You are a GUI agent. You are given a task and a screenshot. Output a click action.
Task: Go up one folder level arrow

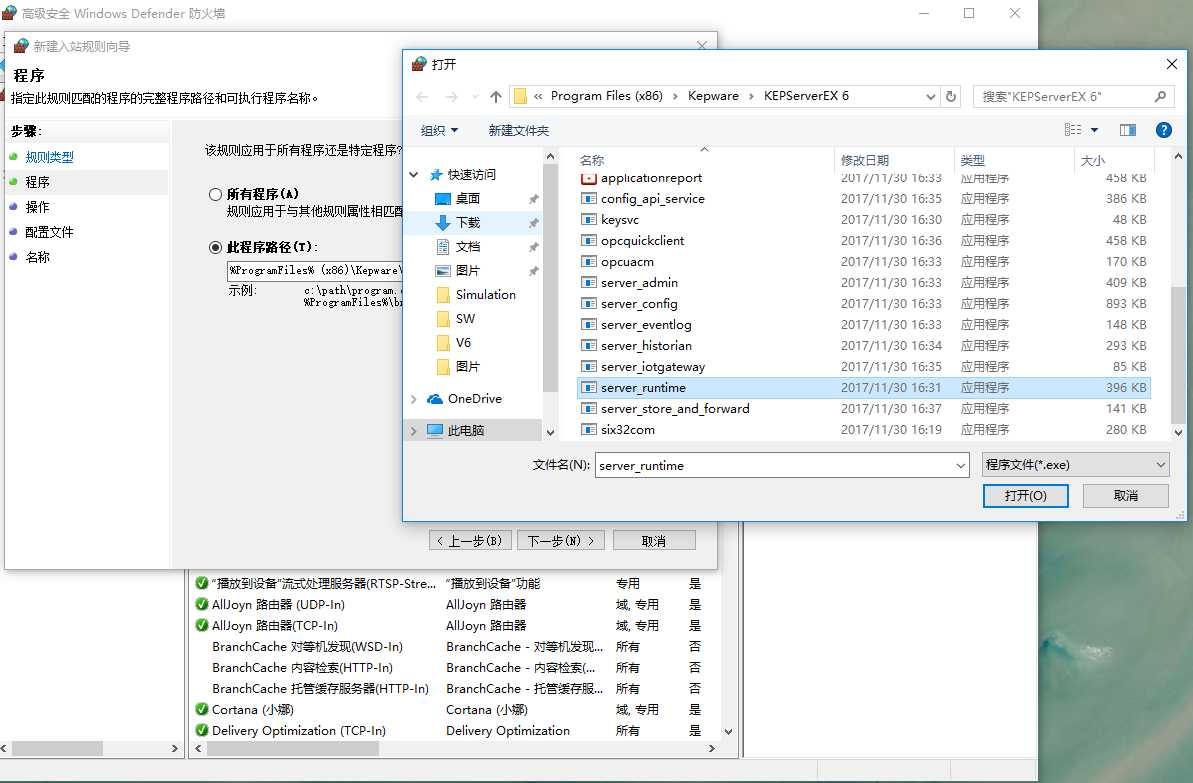tap(496, 97)
